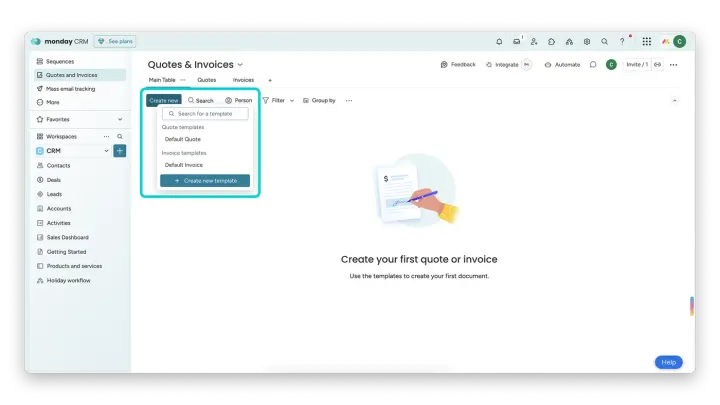Screen dimensions: 720x405
Task: Open the inbox icon in top bar
Action: coord(517,41)
